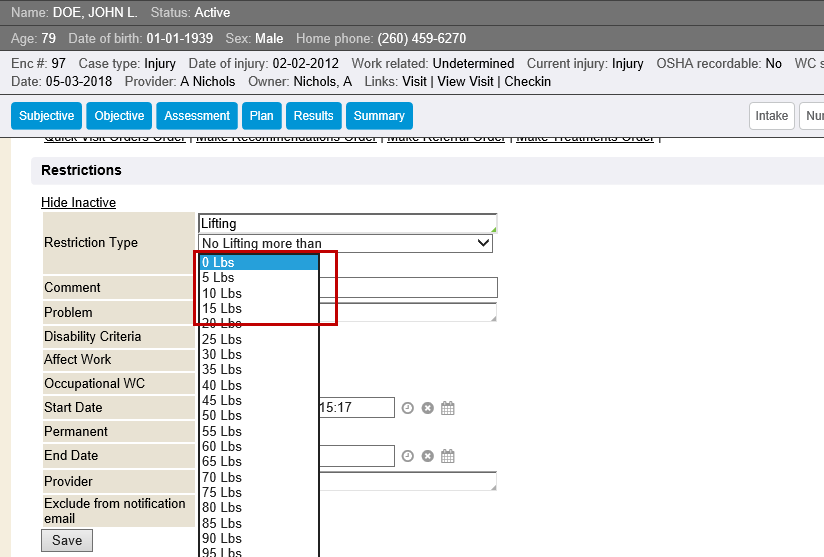Go to the Summary tab
The image size is (824, 557).
point(379,116)
